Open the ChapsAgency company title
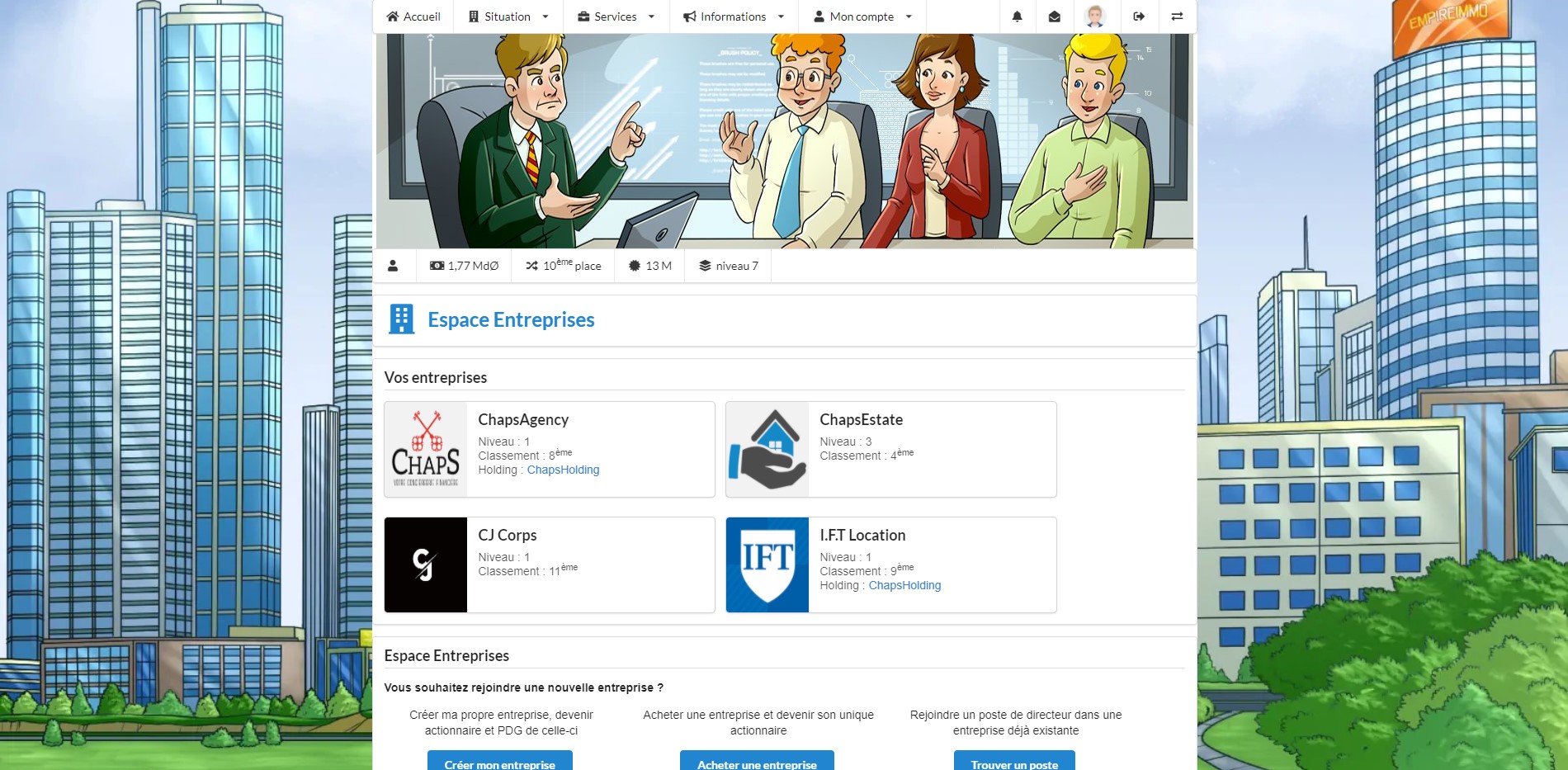 click(x=523, y=419)
